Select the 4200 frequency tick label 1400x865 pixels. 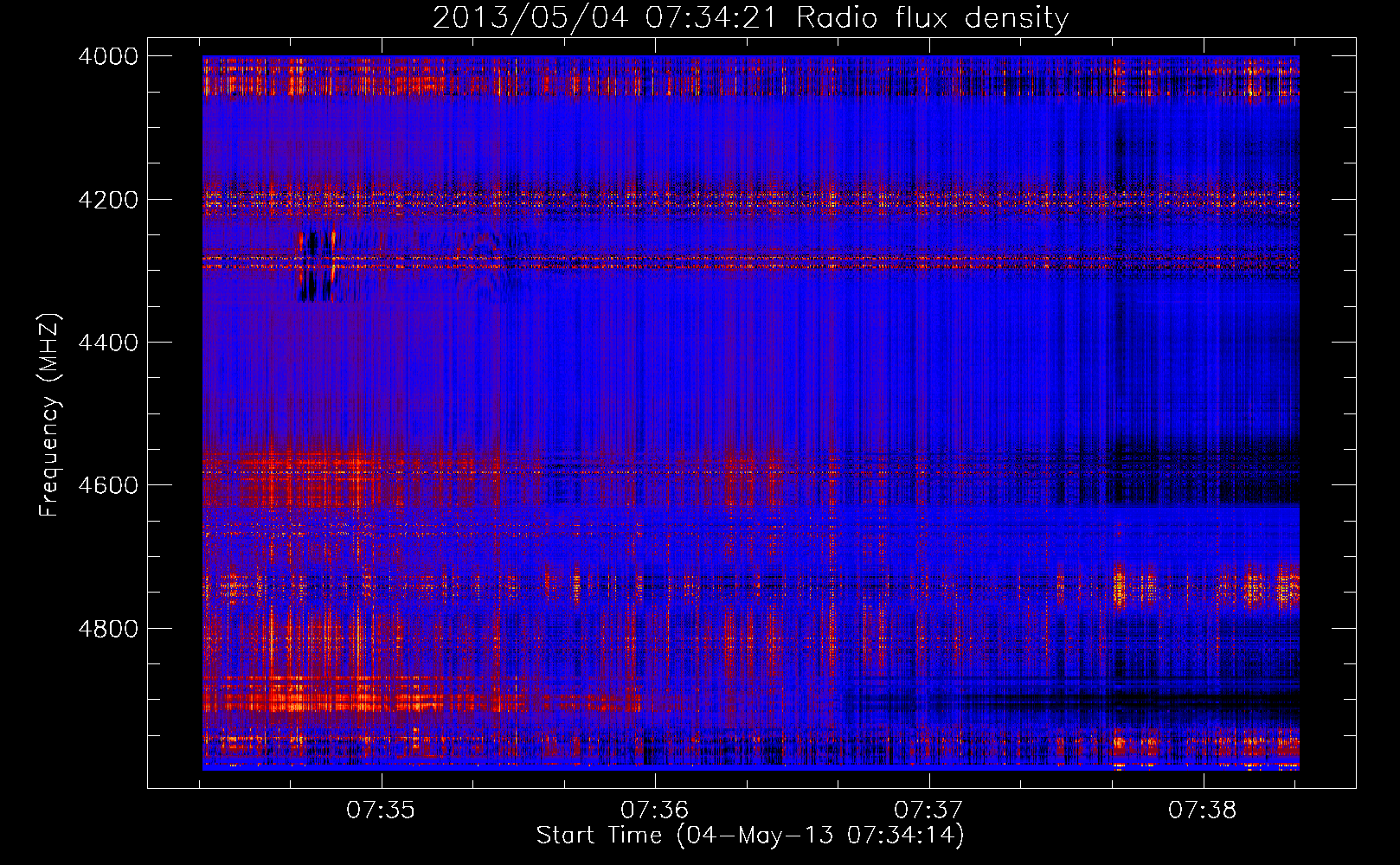click(108, 200)
